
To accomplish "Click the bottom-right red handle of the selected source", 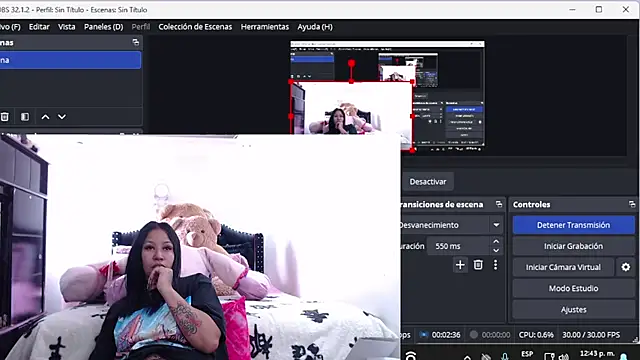I will point(412,150).
